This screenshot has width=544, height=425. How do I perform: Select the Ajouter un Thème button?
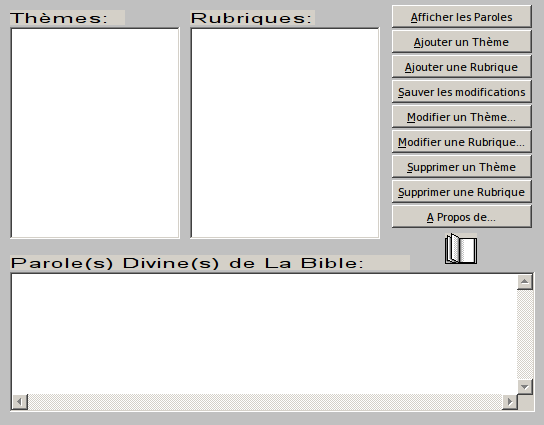click(x=461, y=42)
